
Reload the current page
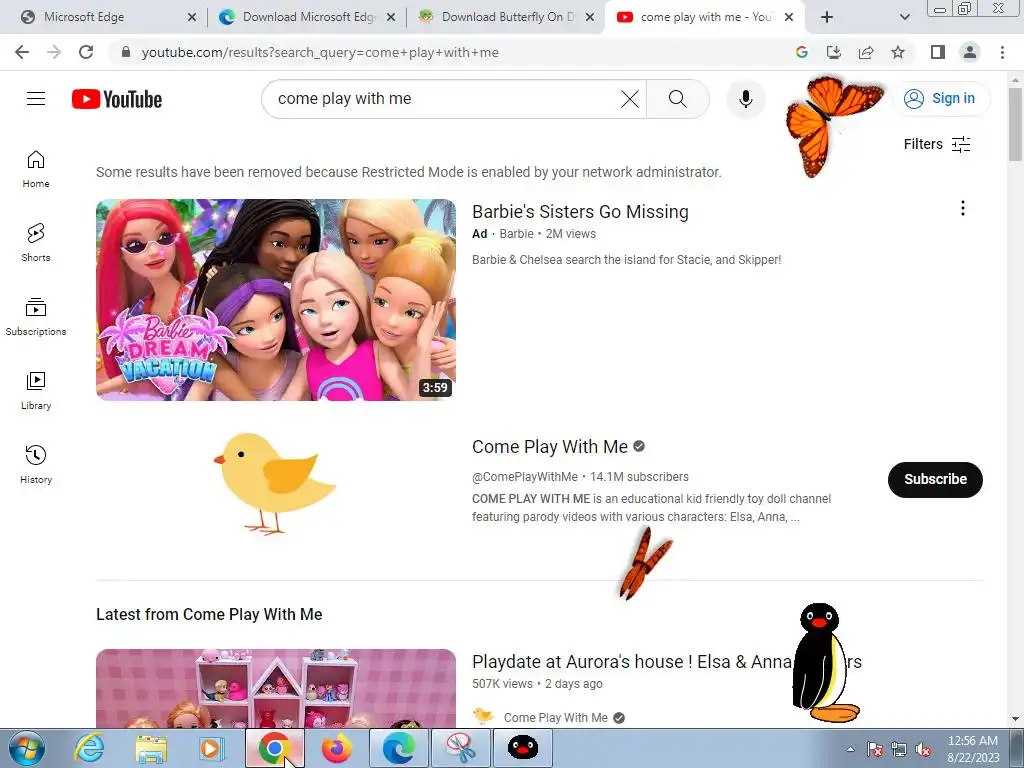[x=86, y=52]
